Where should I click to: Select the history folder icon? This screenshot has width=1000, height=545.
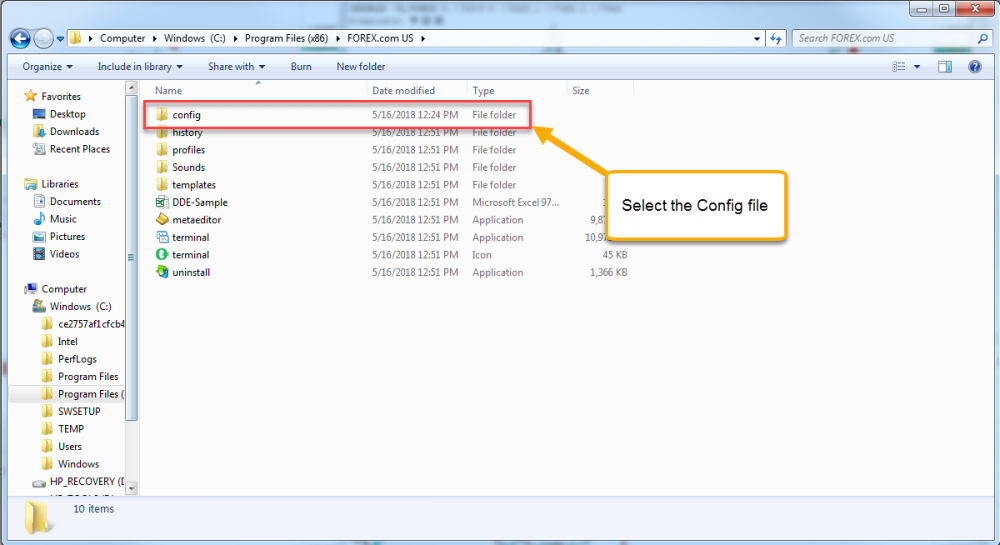(162, 132)
